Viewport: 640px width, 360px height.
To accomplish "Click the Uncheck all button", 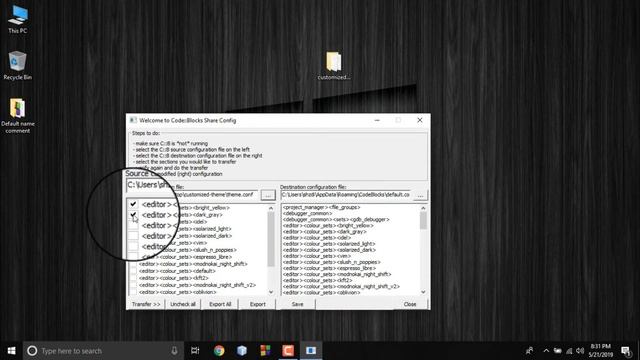I will (x=183, y=304).
